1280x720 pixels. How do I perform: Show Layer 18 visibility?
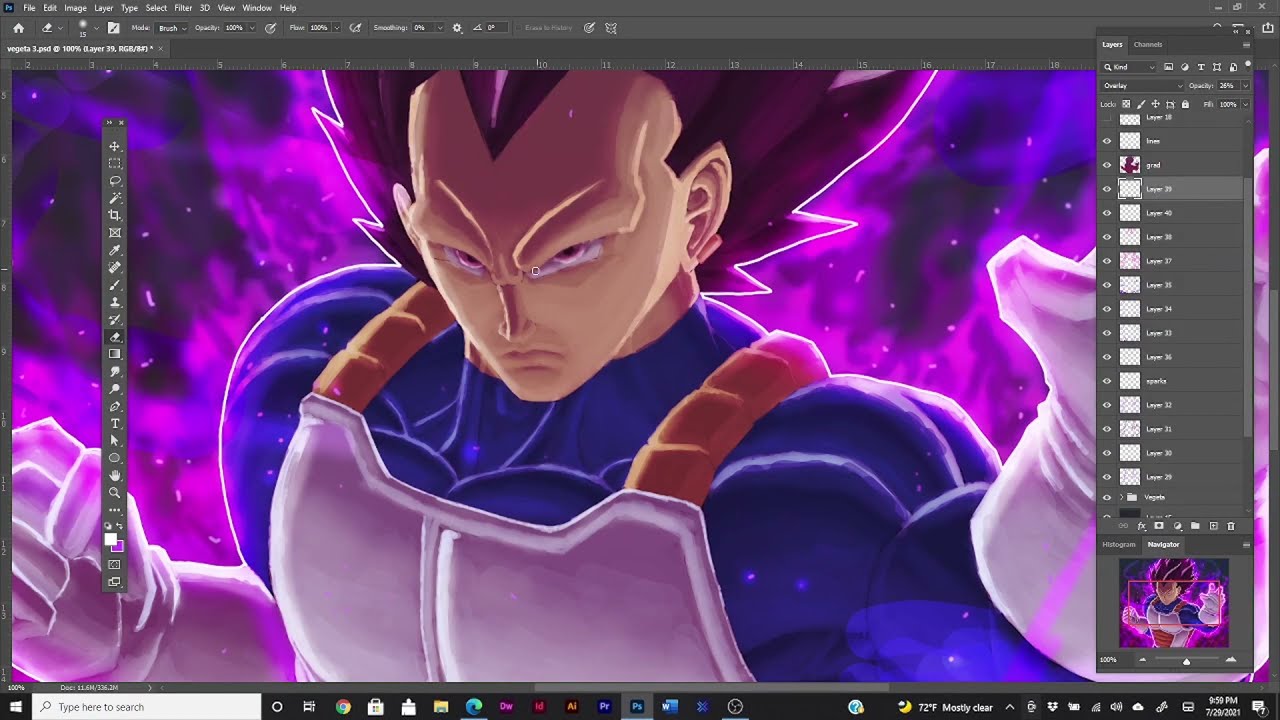coord(1106,118)
